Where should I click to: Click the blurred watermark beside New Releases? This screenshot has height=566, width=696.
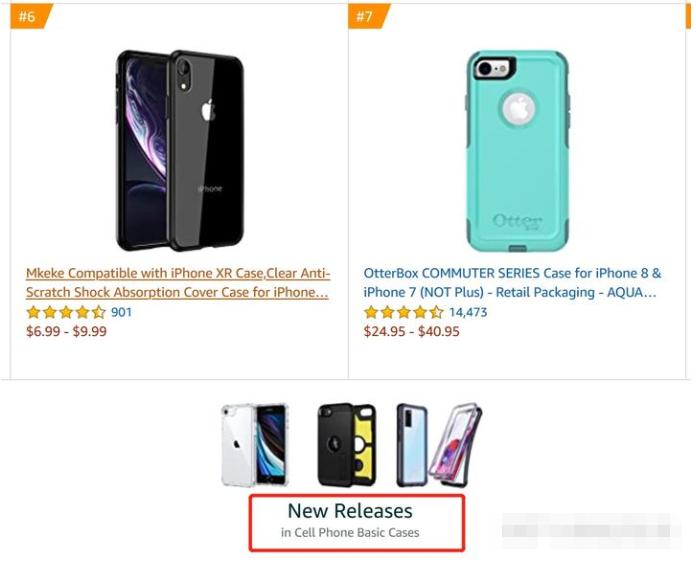click(x=590, y=523)
